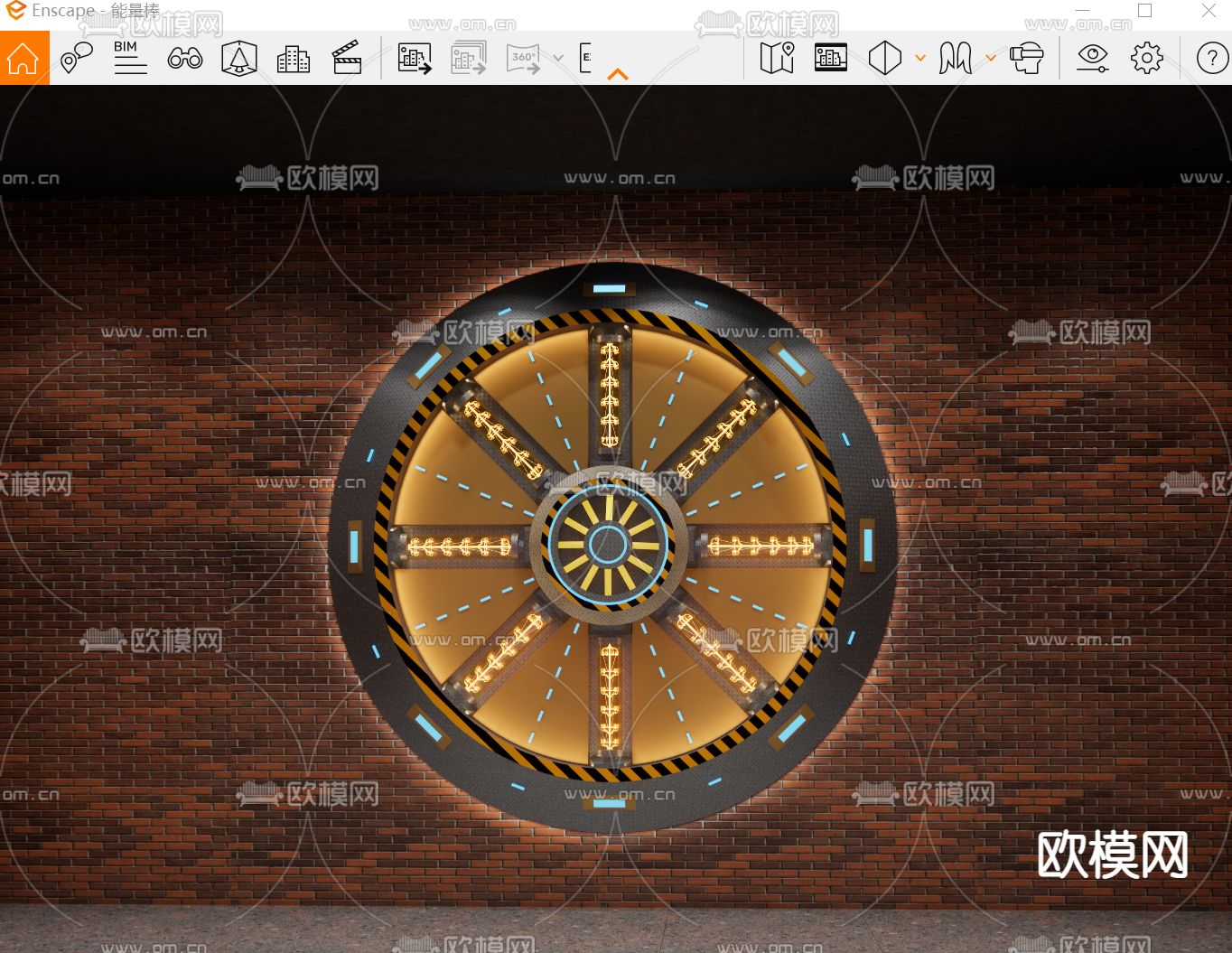Take a screenshot render export
This screenshot has width=1232, height=953.
tap(415, 59)
